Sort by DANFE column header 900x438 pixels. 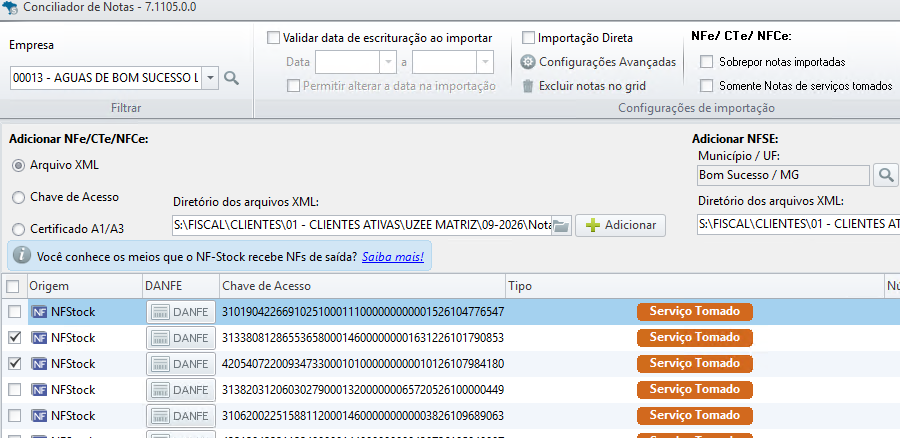point(181,286)
